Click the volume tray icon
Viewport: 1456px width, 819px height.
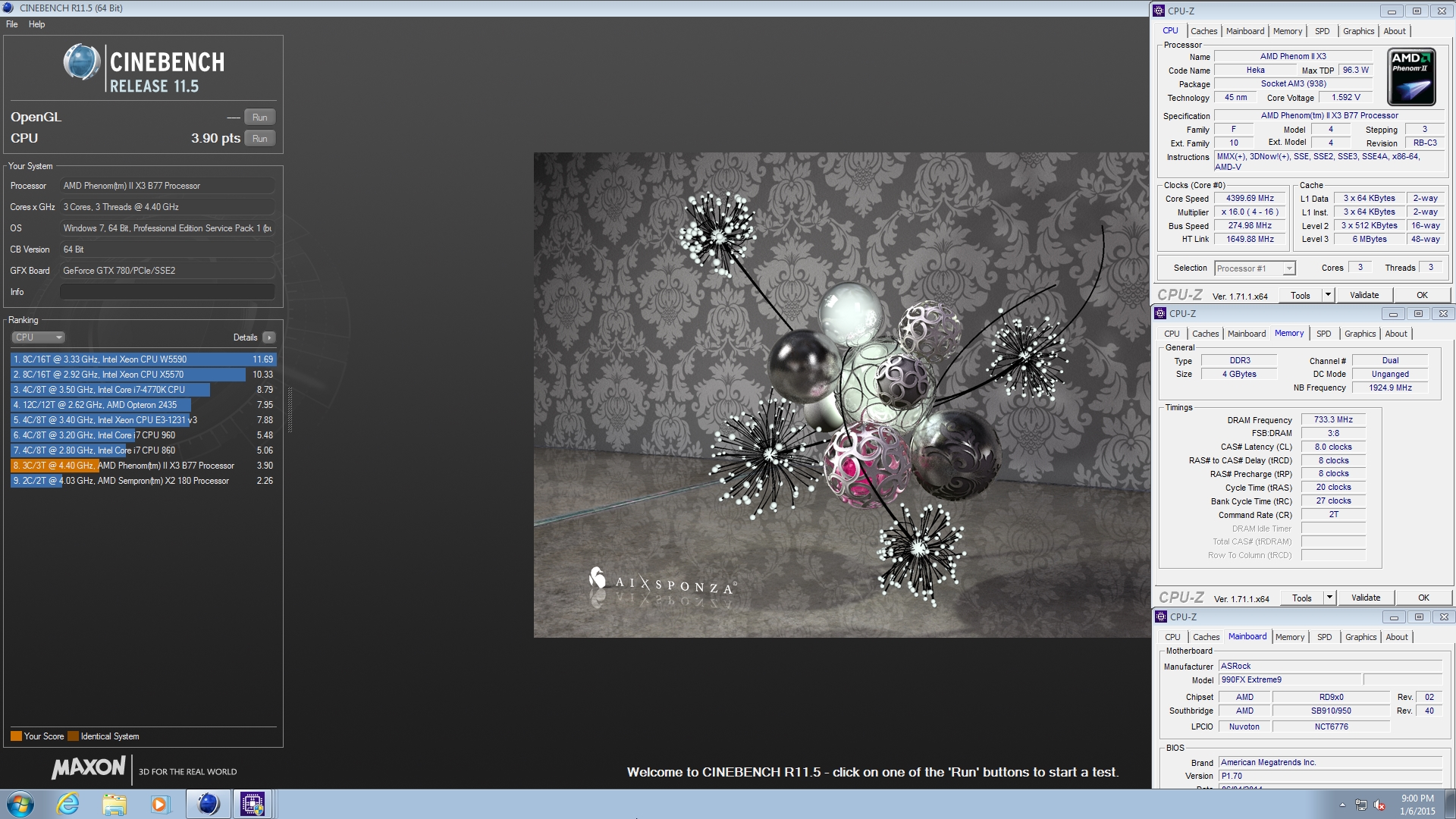1380,805
